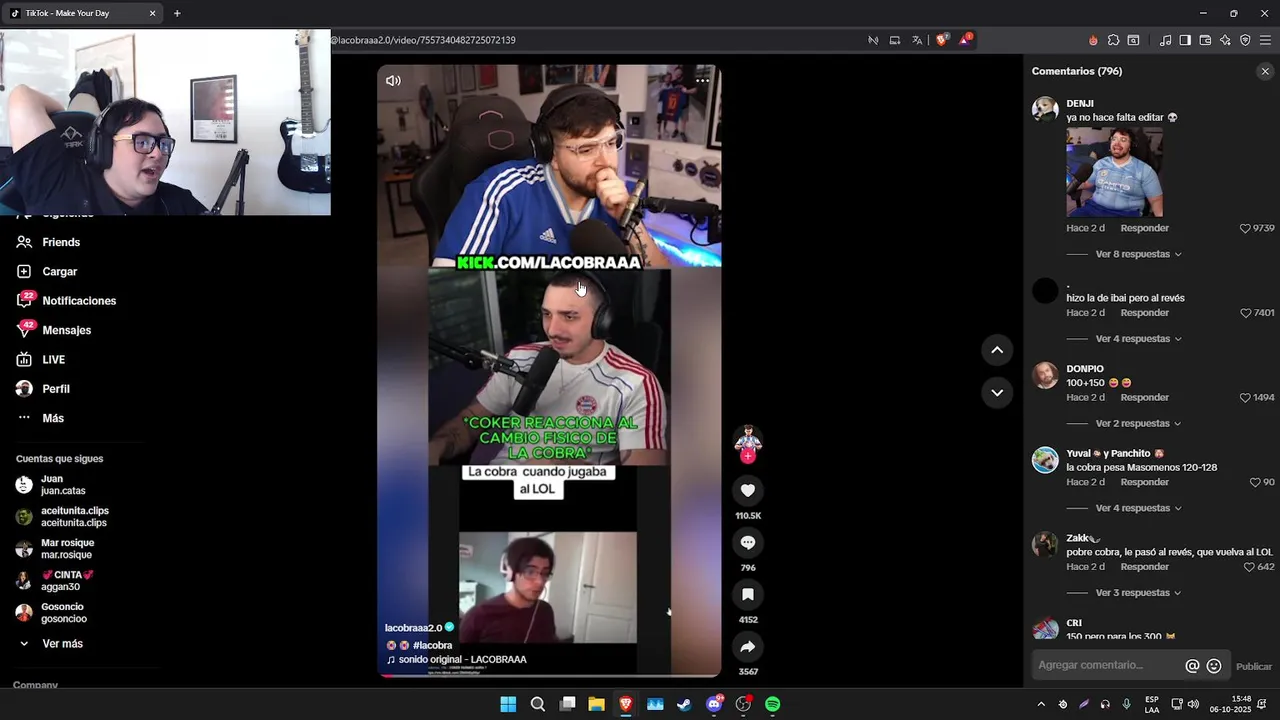The image size is (1280, 720).
Task: Expand 'Ver 8 respuestas' under DENJI
Action: click(x=1138, y=254)
